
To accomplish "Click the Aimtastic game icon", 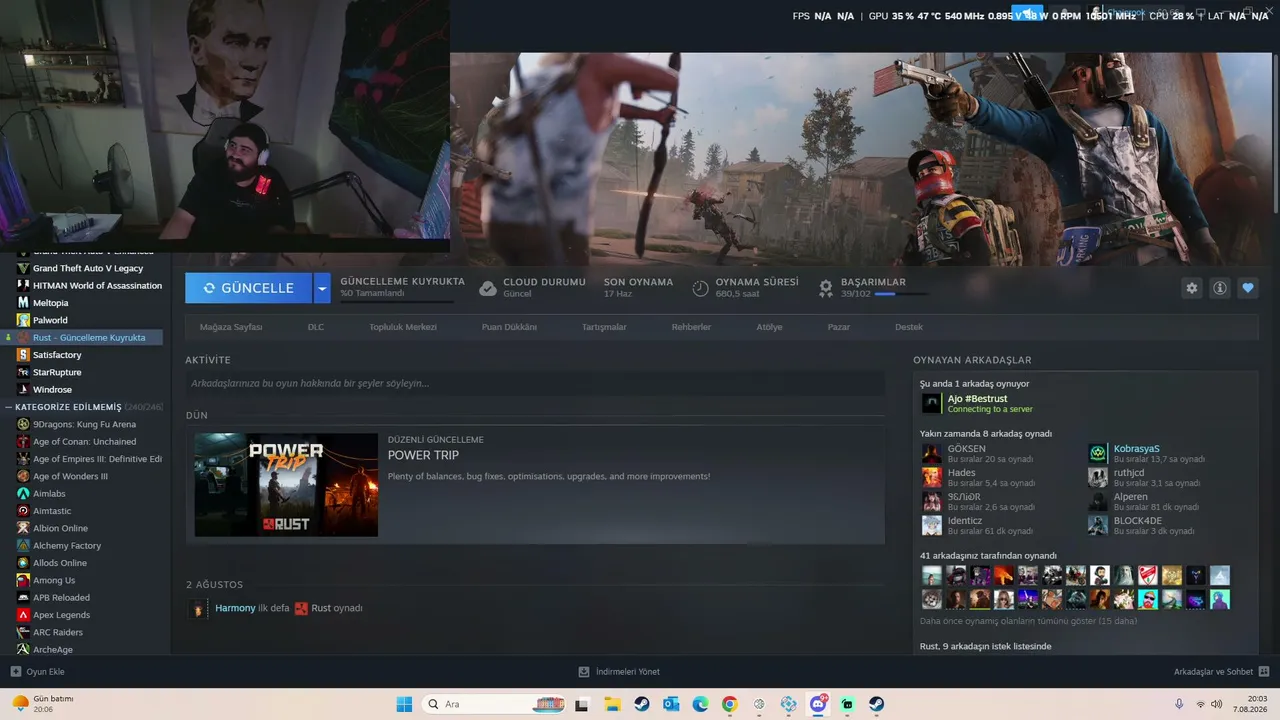I will pyautogui.click(x=23, y=511).
